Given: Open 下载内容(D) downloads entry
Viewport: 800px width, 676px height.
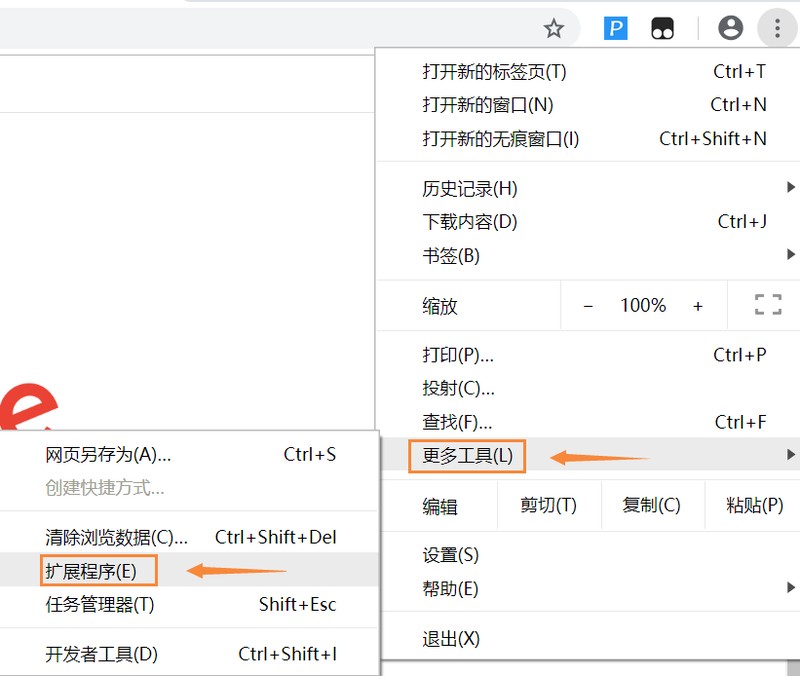Looking at the screenshot, I should pyautogui.click(x=588, y=222).
